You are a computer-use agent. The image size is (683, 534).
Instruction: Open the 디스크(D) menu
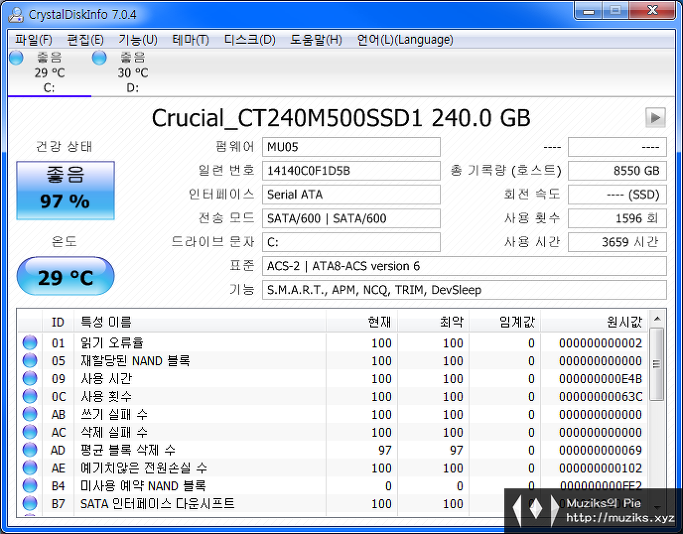click(250, 40)
